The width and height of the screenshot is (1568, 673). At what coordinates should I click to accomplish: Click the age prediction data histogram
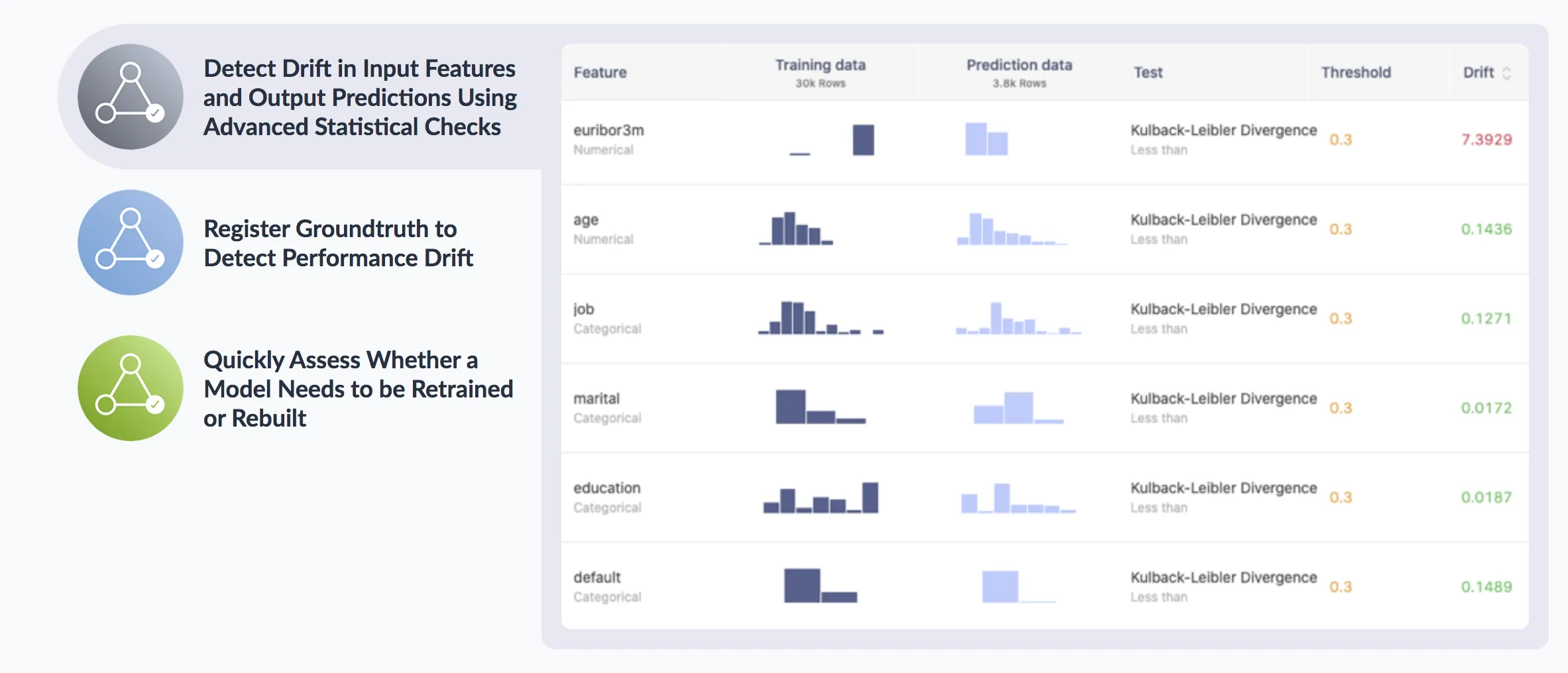point(1012,229)
